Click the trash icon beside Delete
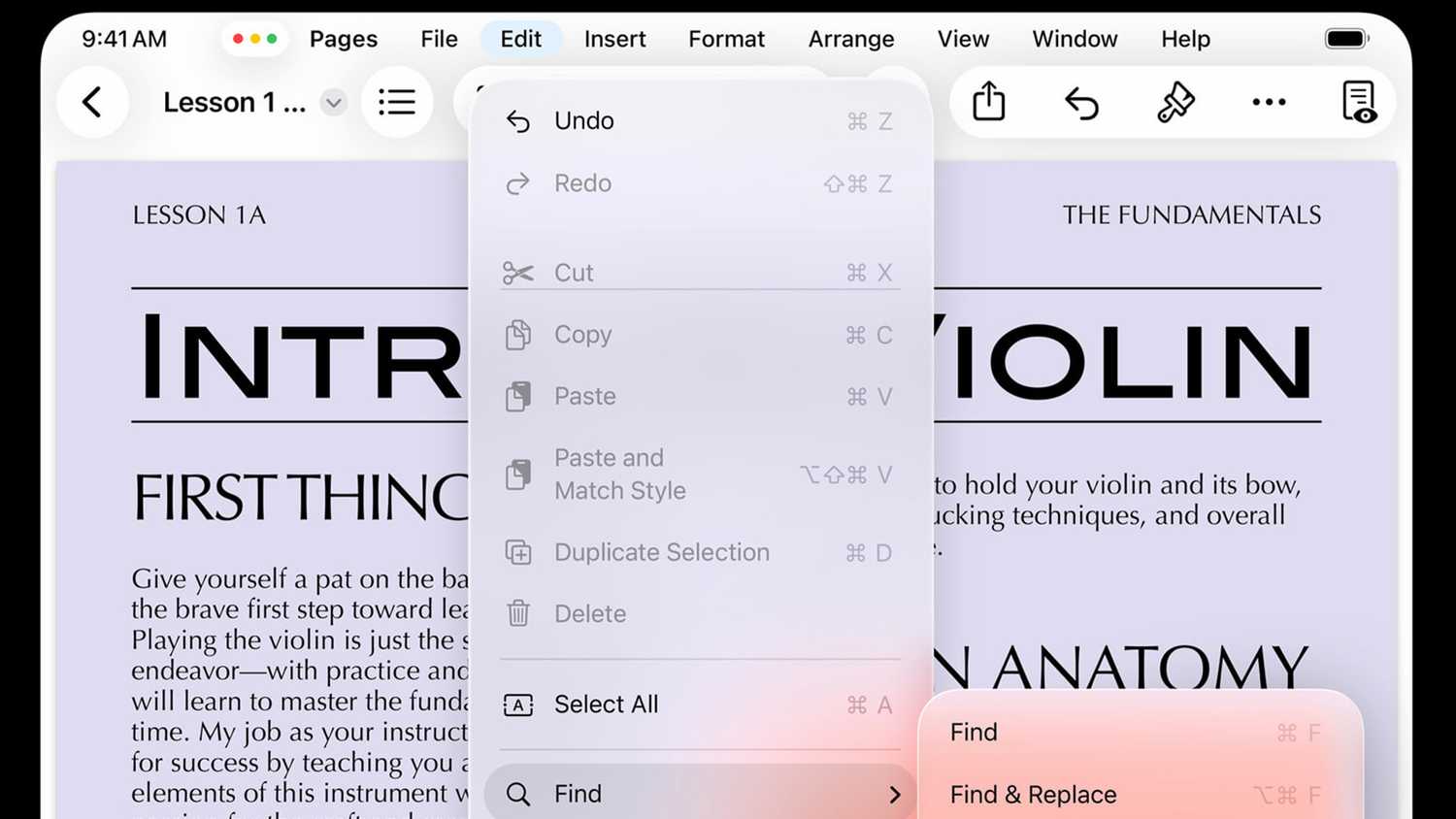 coord(518,613)
